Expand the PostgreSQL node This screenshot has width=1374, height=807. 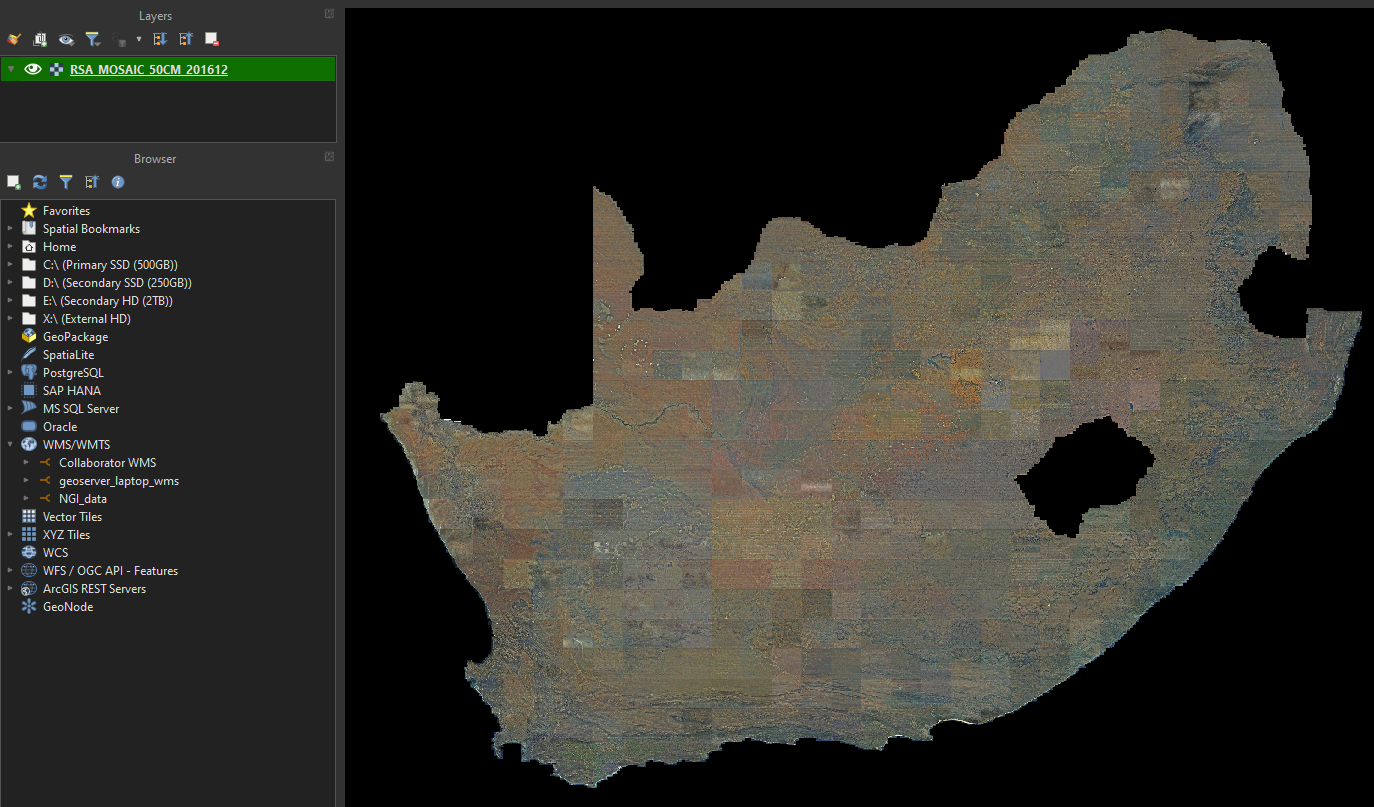pyautogui.click(x=10, y=373)
